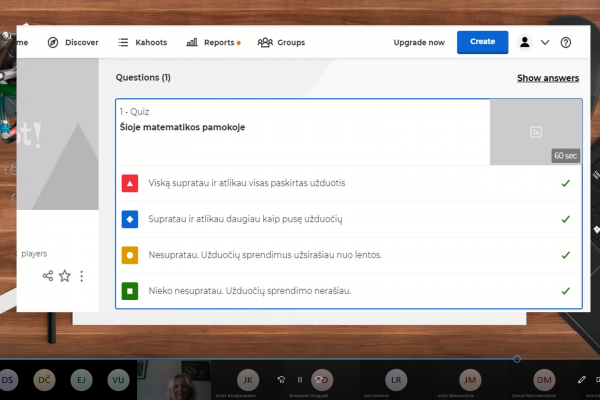600x400 pixels.
Task: Click the checkmark beside 'Nieko nesupratau' answer
Action: click(566, 291)
